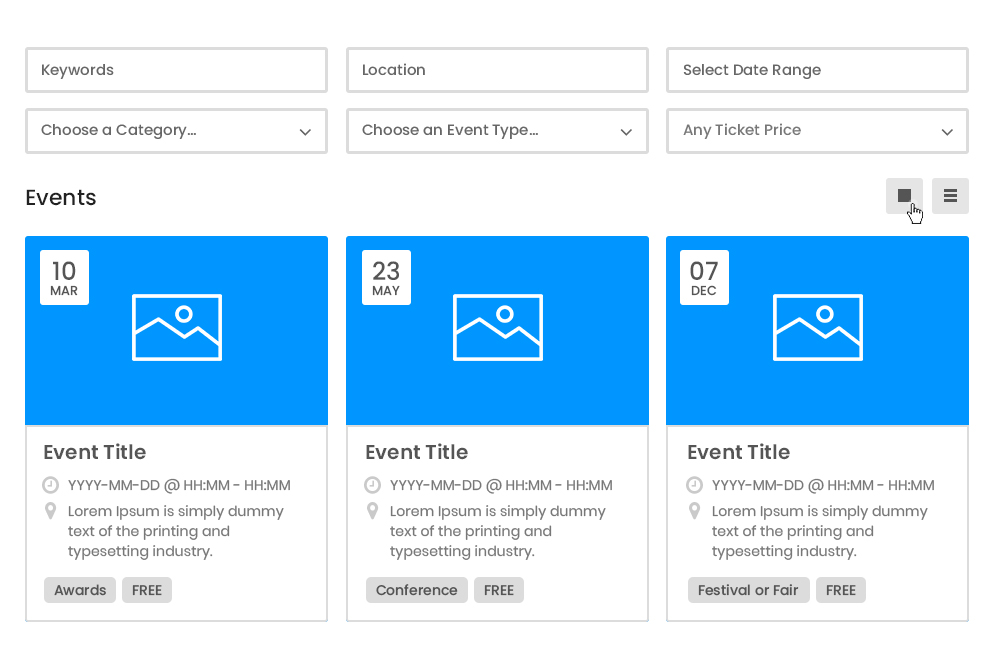
Task: Click the clock icon on the first event card
Action: pos(51,485)
